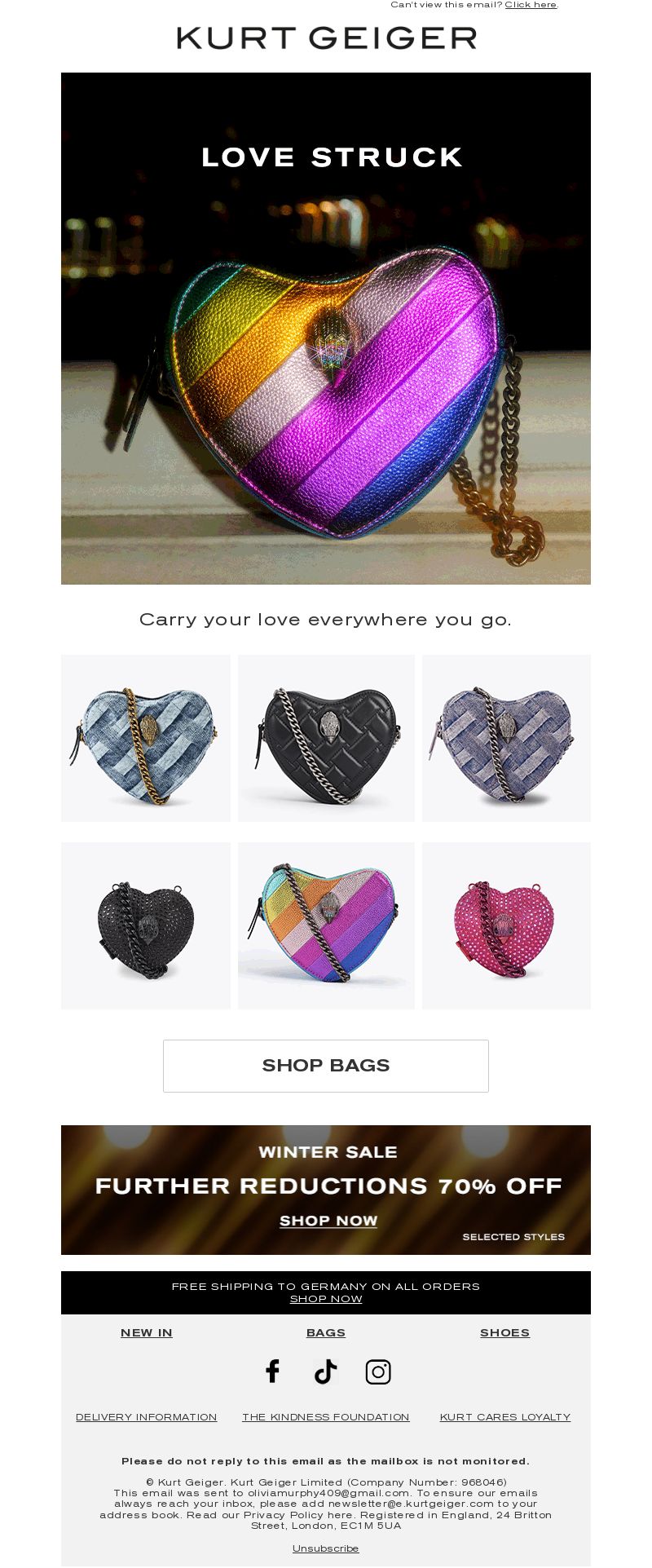The image size is (652, 1568).
Task: Click the Unsubscribe link
Action: 326,1548
